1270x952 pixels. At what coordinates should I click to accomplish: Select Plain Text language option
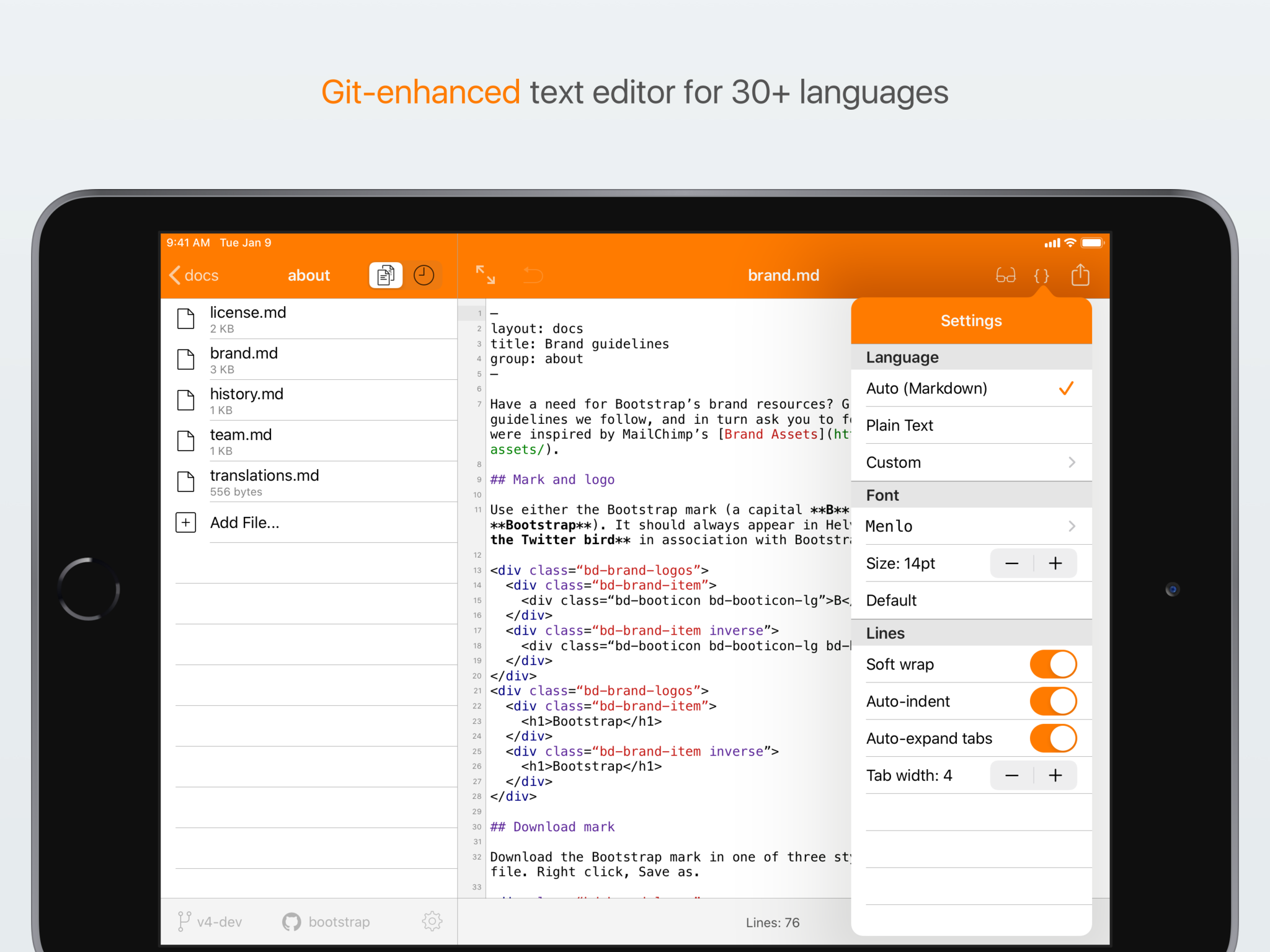970,425
